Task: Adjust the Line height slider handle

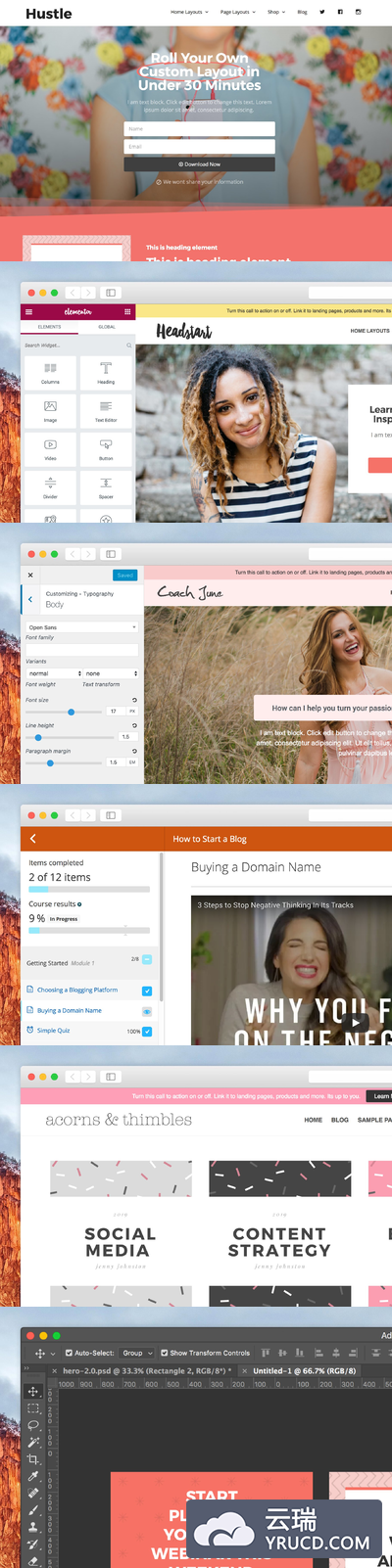Action: tap(38, 737)
